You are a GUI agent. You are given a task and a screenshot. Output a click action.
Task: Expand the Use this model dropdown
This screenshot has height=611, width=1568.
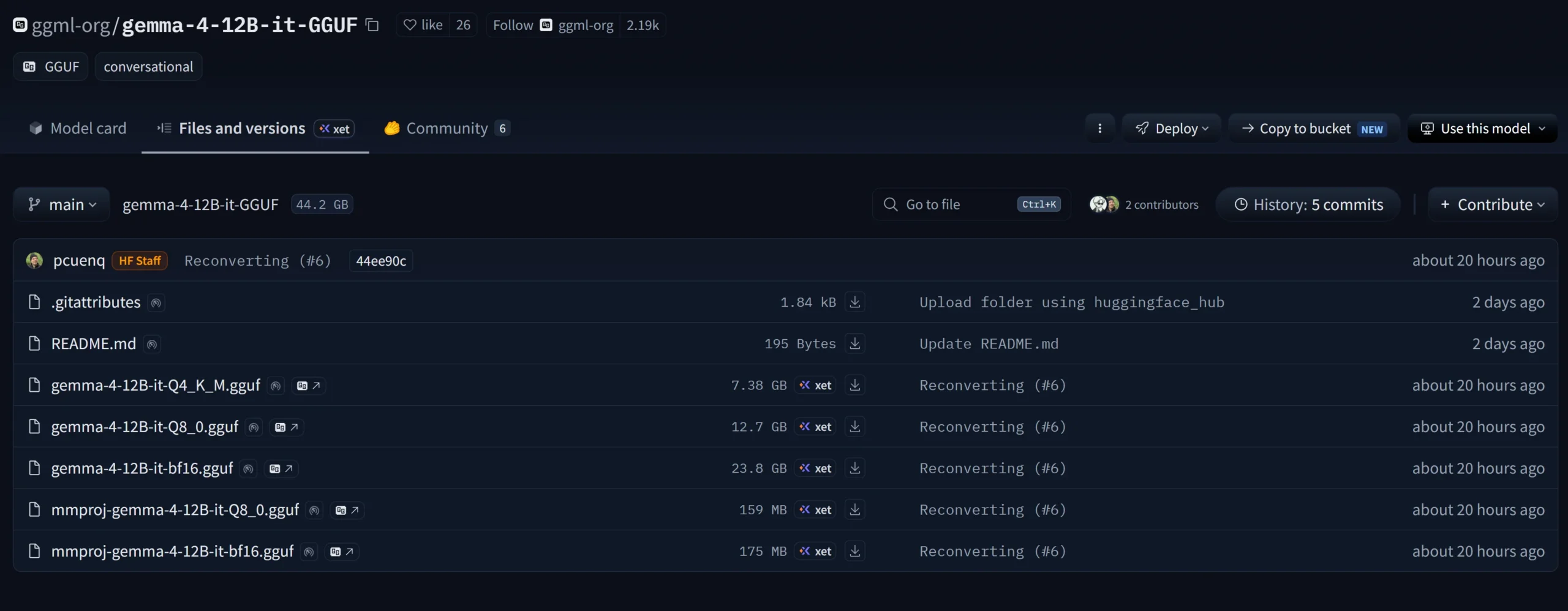pyautogui.click(x=1483, y=128)
